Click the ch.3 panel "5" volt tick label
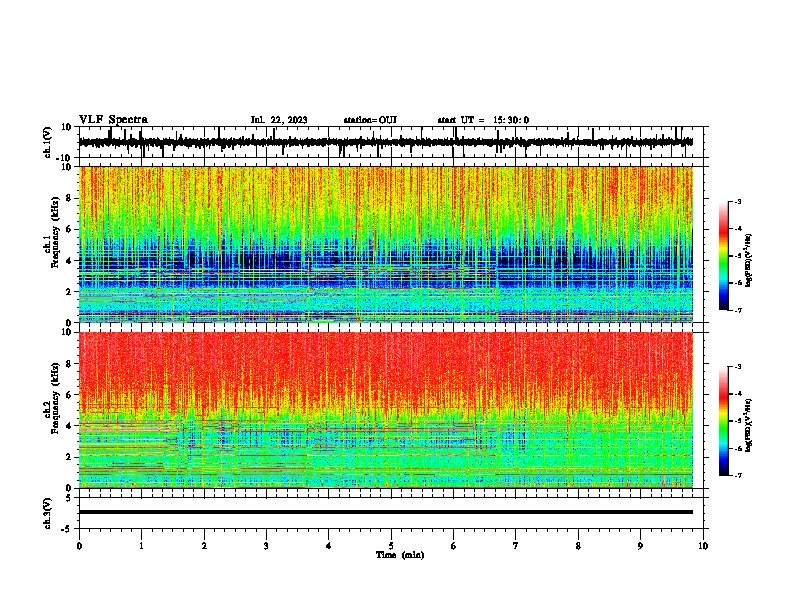This screenshot has height=612, width=792. [69, 498]
